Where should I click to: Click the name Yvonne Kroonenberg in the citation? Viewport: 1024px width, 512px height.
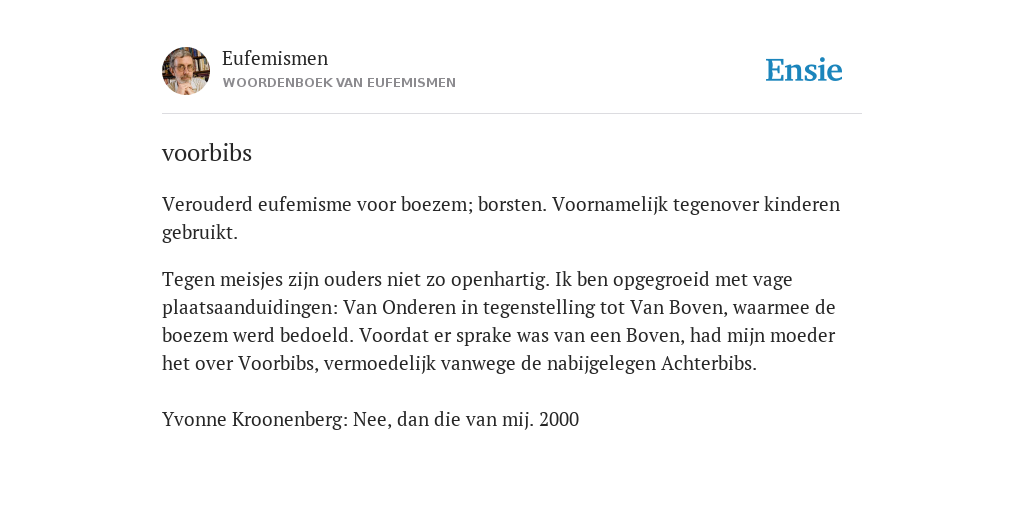[255, 420]
